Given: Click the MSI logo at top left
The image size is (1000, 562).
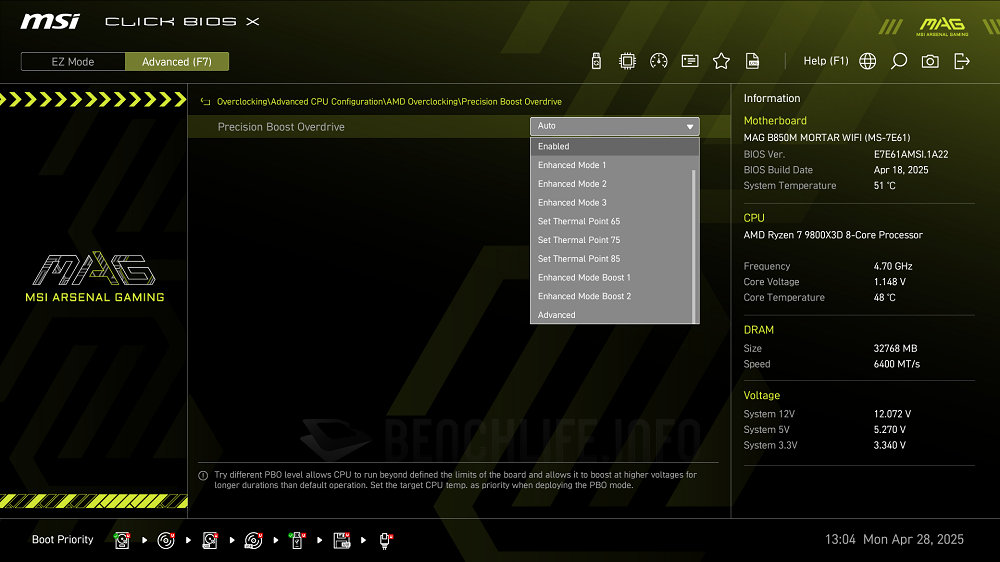Looking at the screenshot, I should [50, 22].
